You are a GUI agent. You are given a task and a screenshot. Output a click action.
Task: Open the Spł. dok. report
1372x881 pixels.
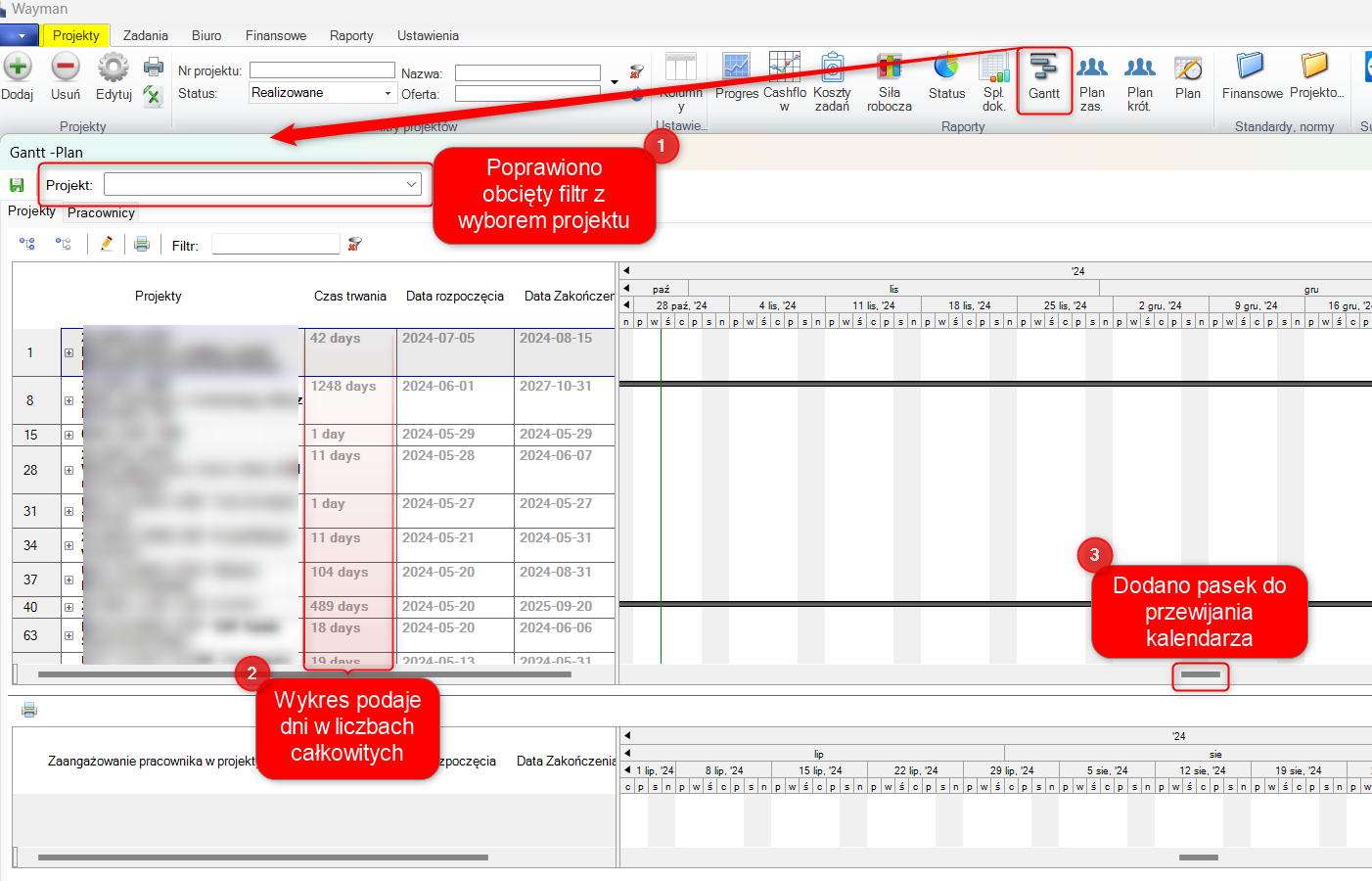[994, 67]
